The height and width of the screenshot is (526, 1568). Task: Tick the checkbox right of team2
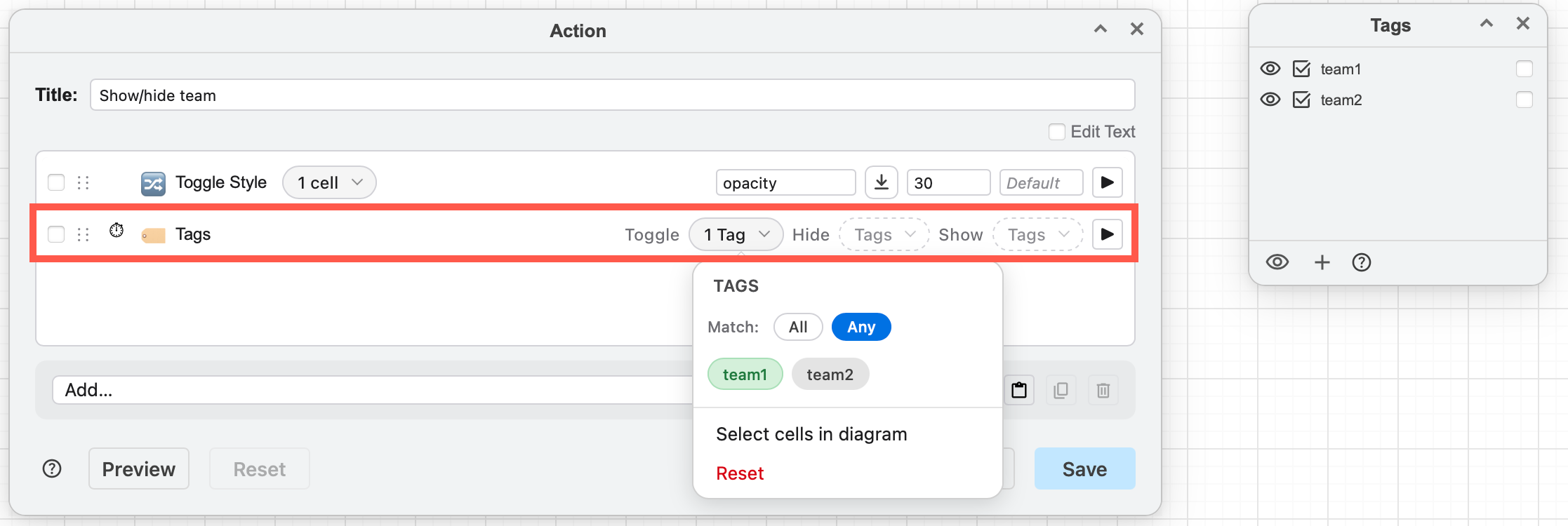tap(1524, 100)
